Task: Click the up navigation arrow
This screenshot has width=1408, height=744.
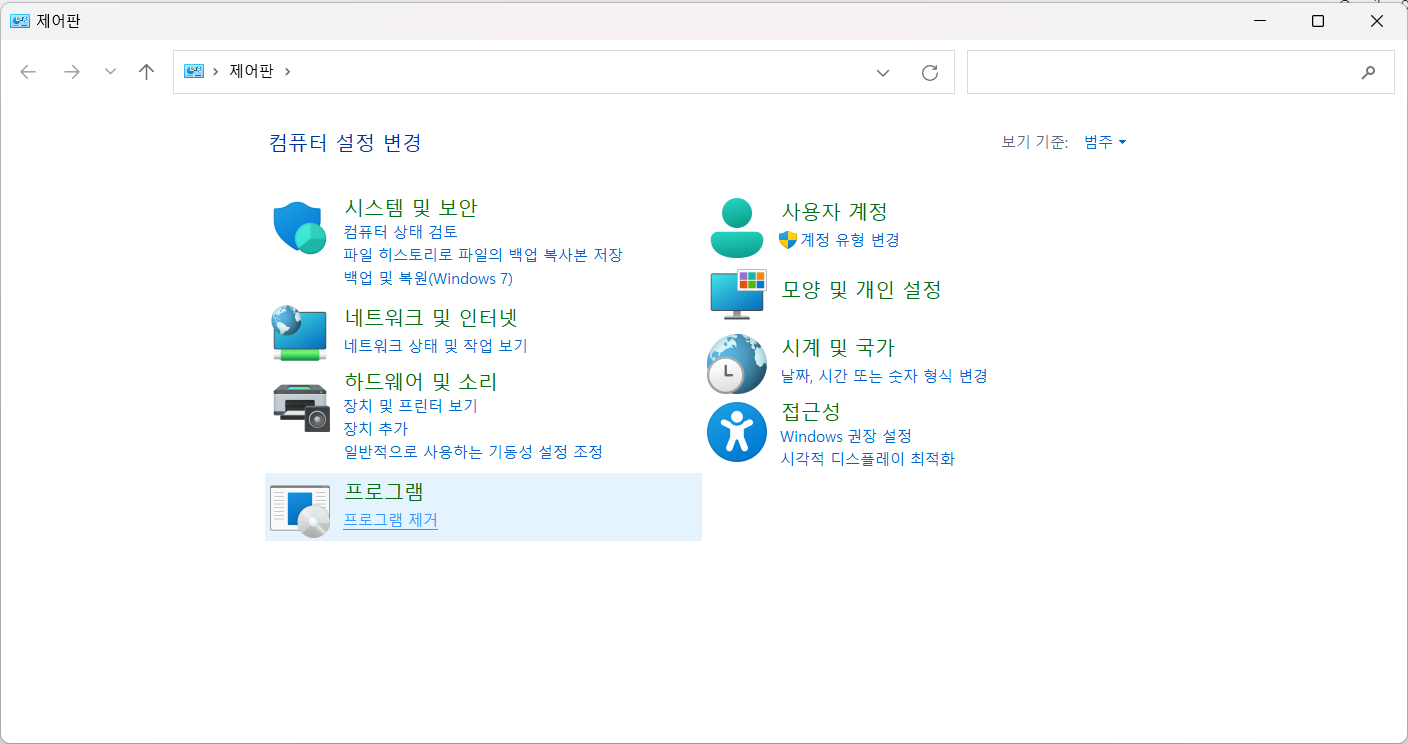Action: point(146,71)
